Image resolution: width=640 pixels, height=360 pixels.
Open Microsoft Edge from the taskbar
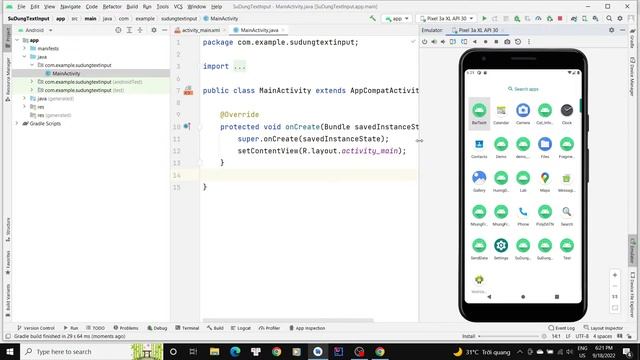pyautogui.click(x=235, y=351)
